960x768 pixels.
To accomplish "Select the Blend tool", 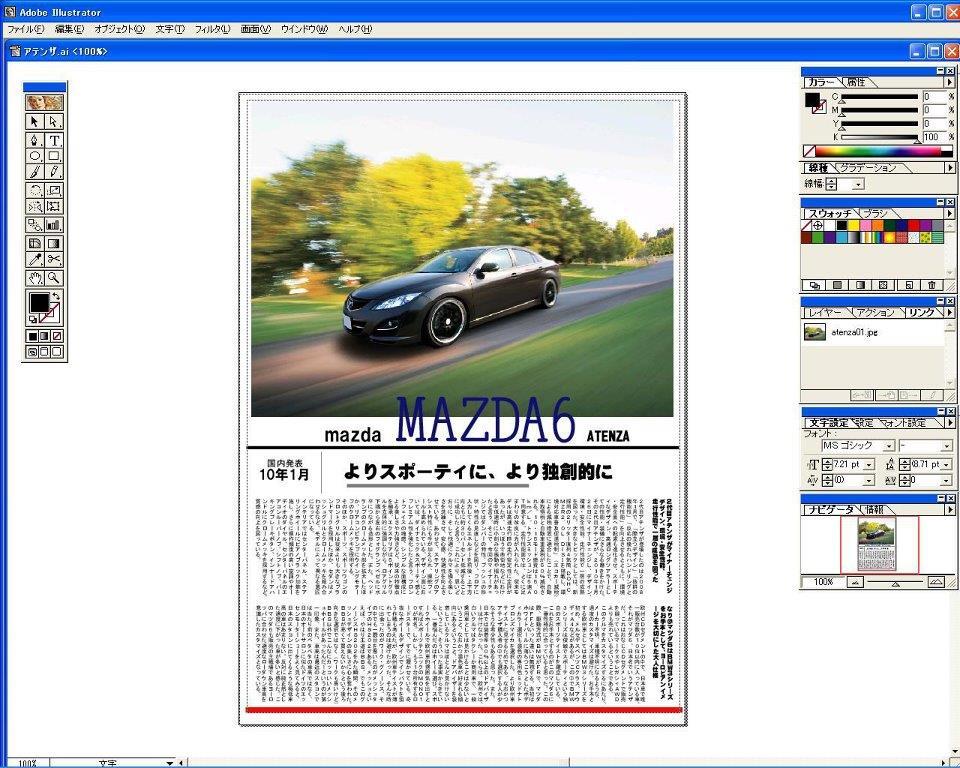I will tap(35, 225).
